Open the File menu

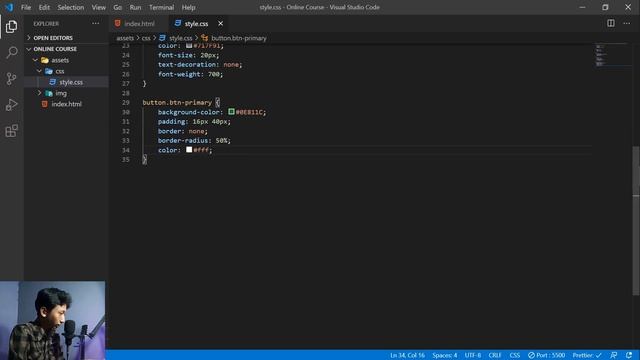coord(26,7)
